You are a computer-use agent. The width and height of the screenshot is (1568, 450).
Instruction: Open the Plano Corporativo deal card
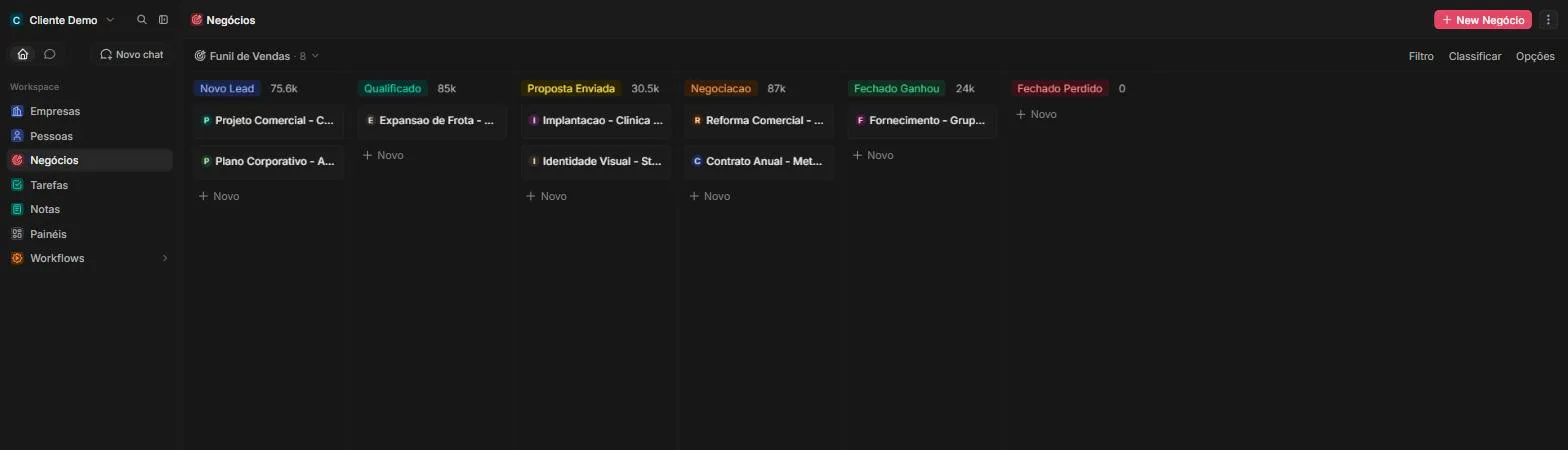[x=268, y=161]
